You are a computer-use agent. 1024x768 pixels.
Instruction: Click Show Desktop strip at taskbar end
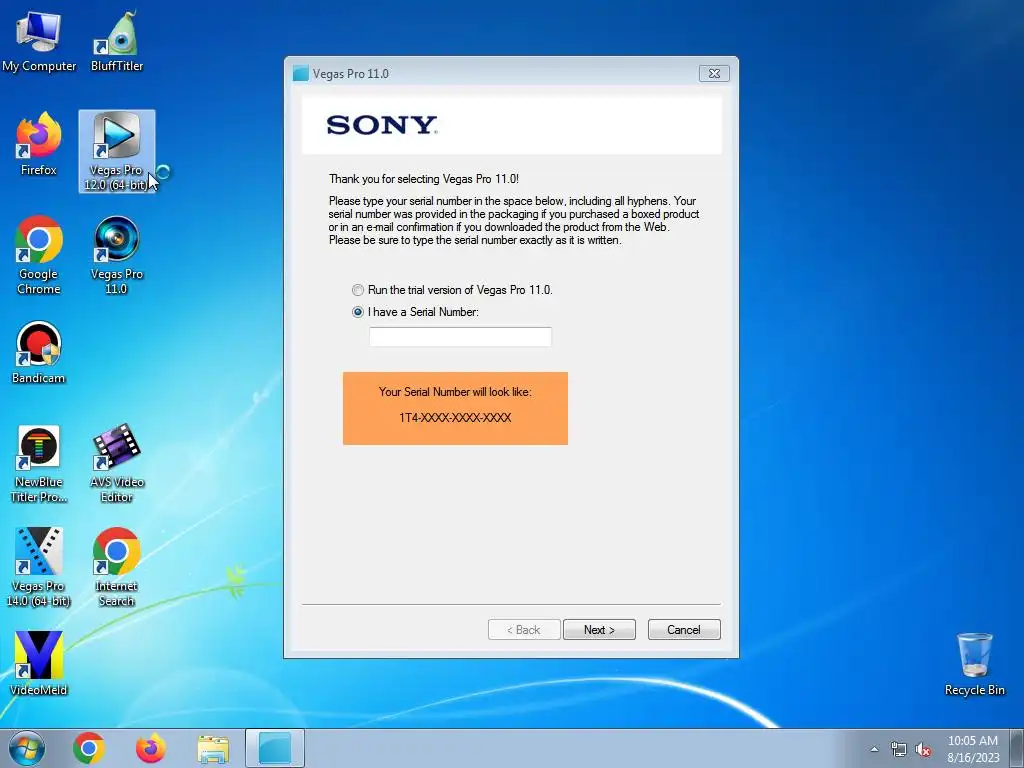point(1017,748)
